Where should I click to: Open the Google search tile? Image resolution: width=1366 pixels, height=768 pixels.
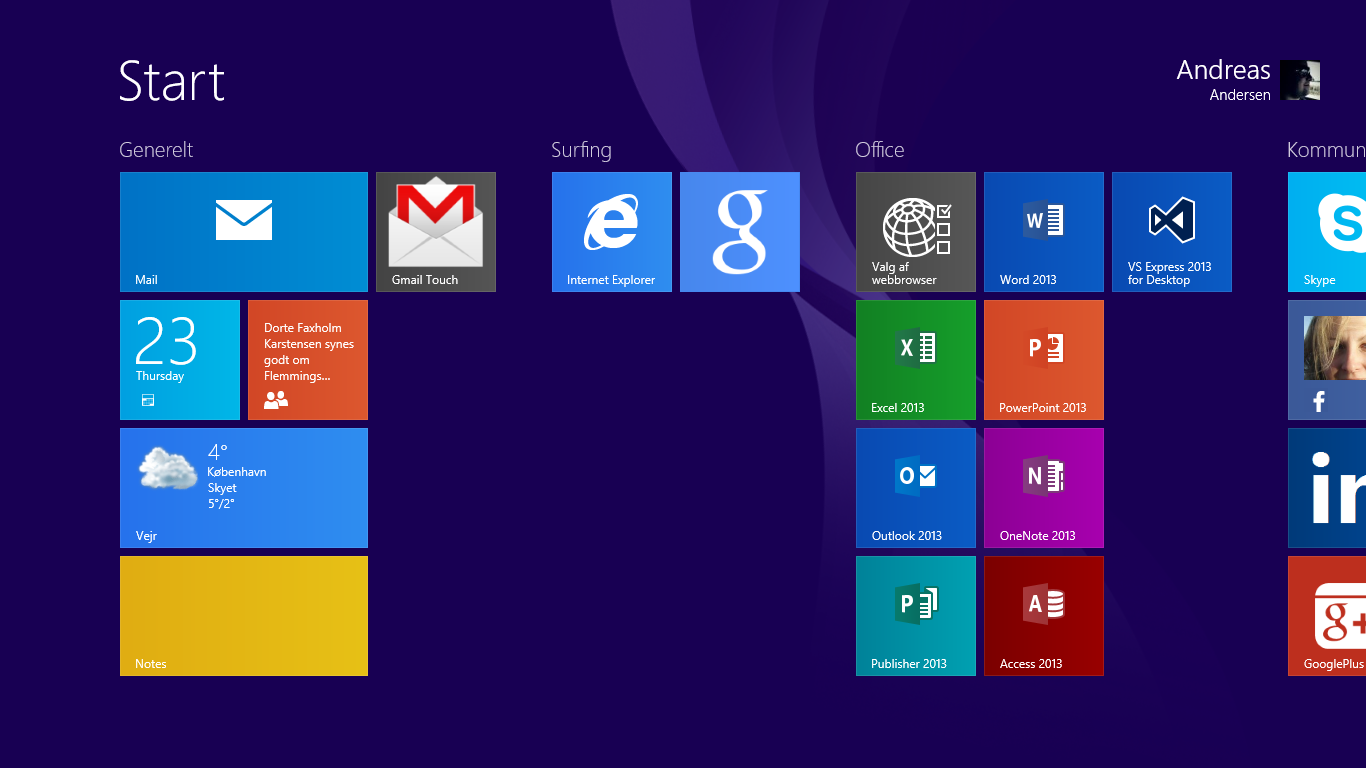(x=740, y=232)
